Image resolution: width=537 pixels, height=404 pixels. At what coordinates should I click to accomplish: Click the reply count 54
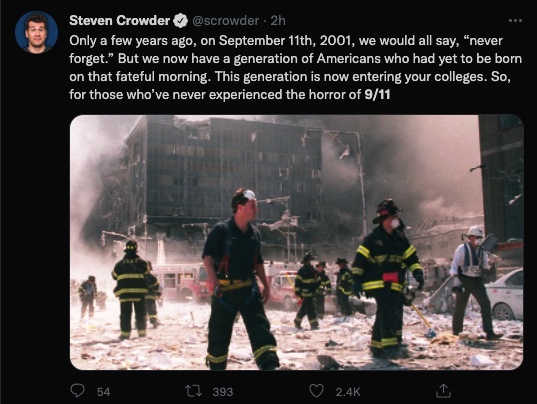tap(103, 392)
